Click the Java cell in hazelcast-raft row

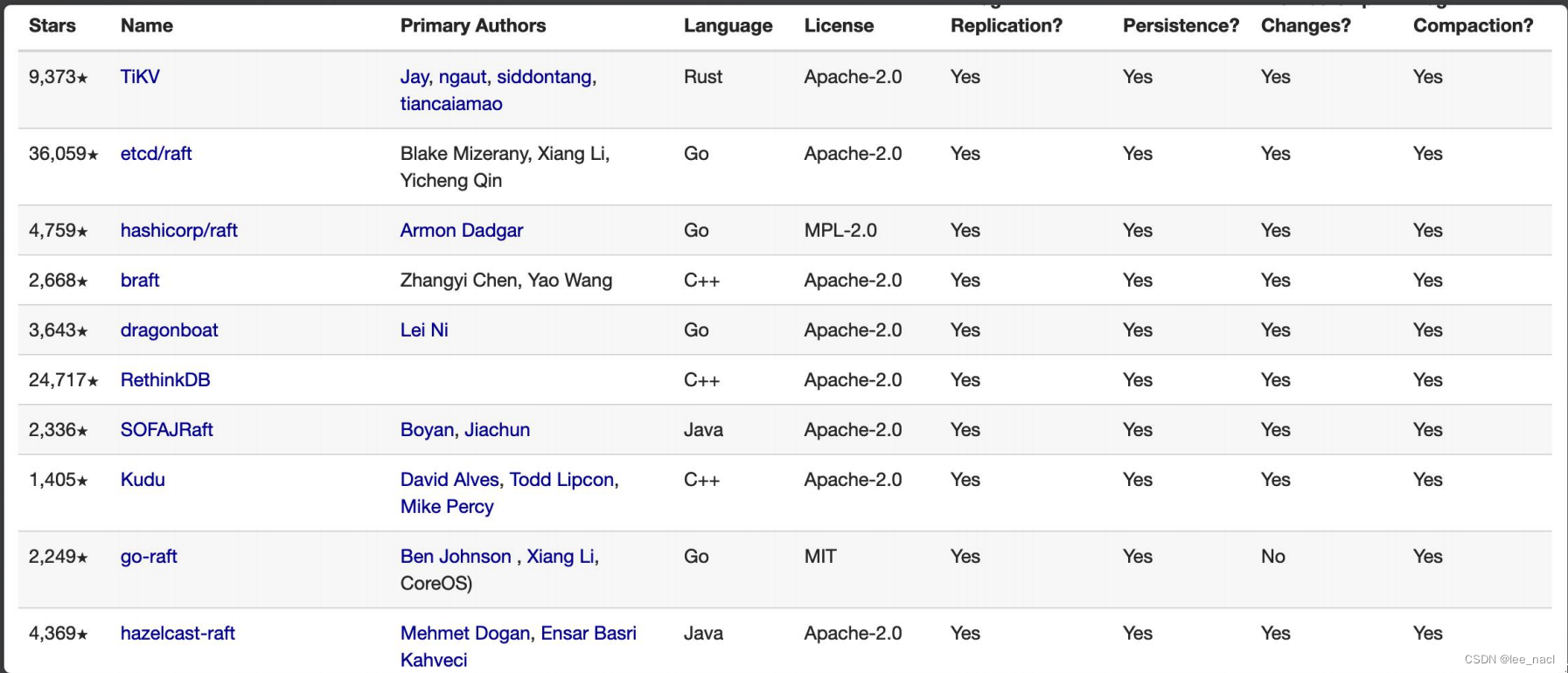pos(703,634)
